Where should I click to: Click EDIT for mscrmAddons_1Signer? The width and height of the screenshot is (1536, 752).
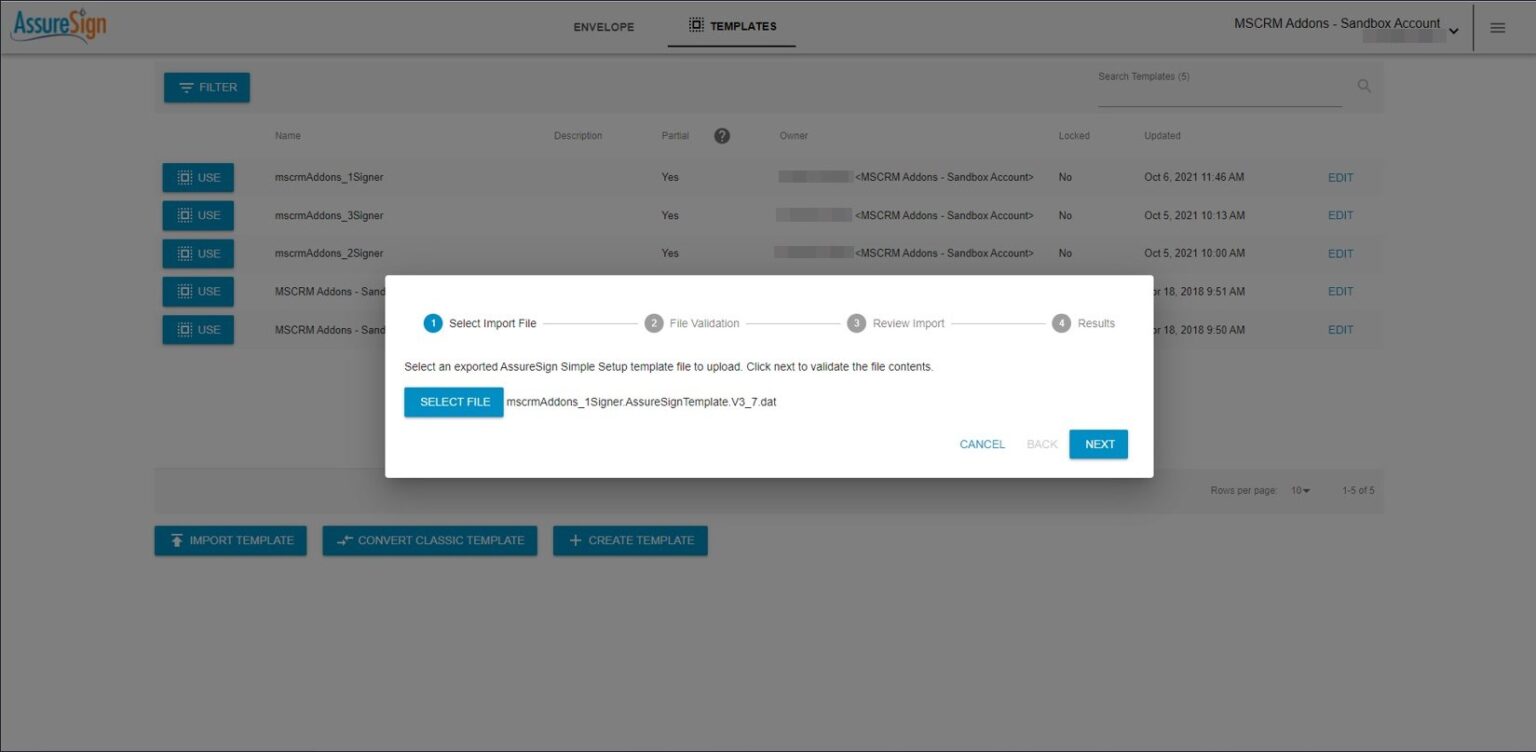click(x=1340, y=177)
